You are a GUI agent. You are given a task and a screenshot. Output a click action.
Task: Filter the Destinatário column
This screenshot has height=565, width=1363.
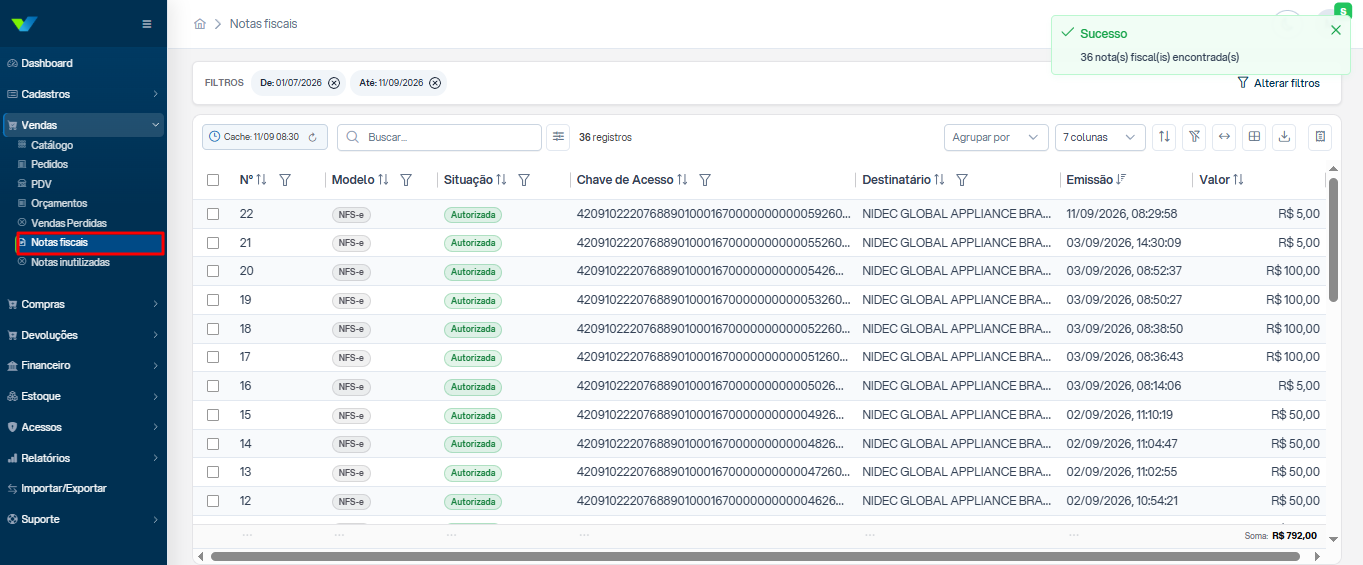point(962,180)
